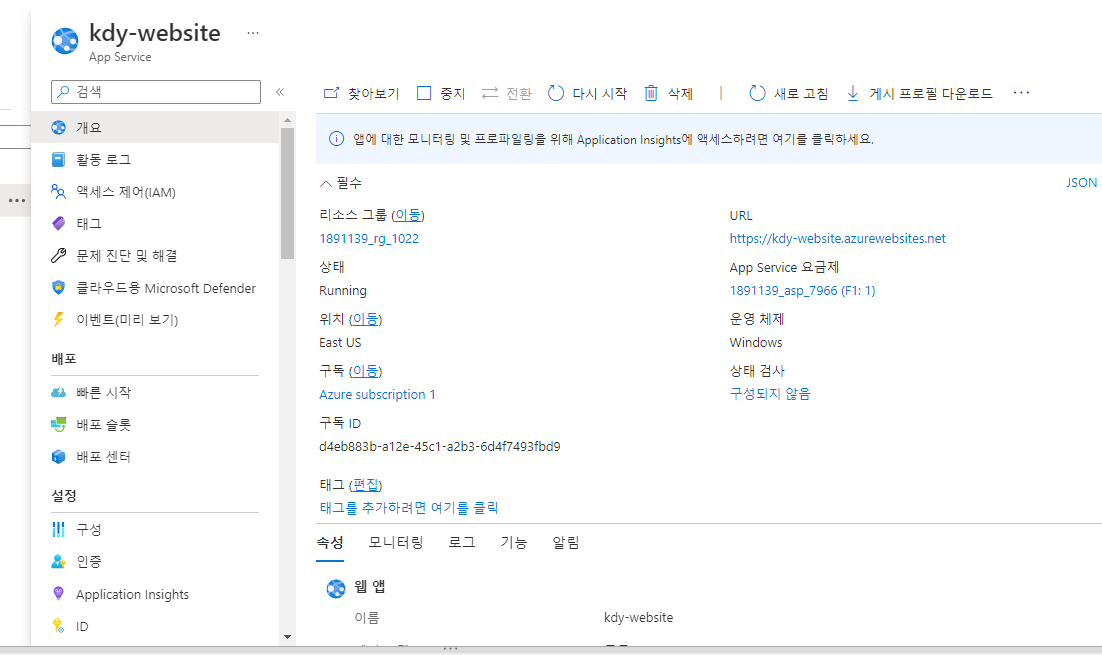Click 찾아보기 browse toolbar button
Viewport: 1102px width, 655px height.
(x=361, y=93)
